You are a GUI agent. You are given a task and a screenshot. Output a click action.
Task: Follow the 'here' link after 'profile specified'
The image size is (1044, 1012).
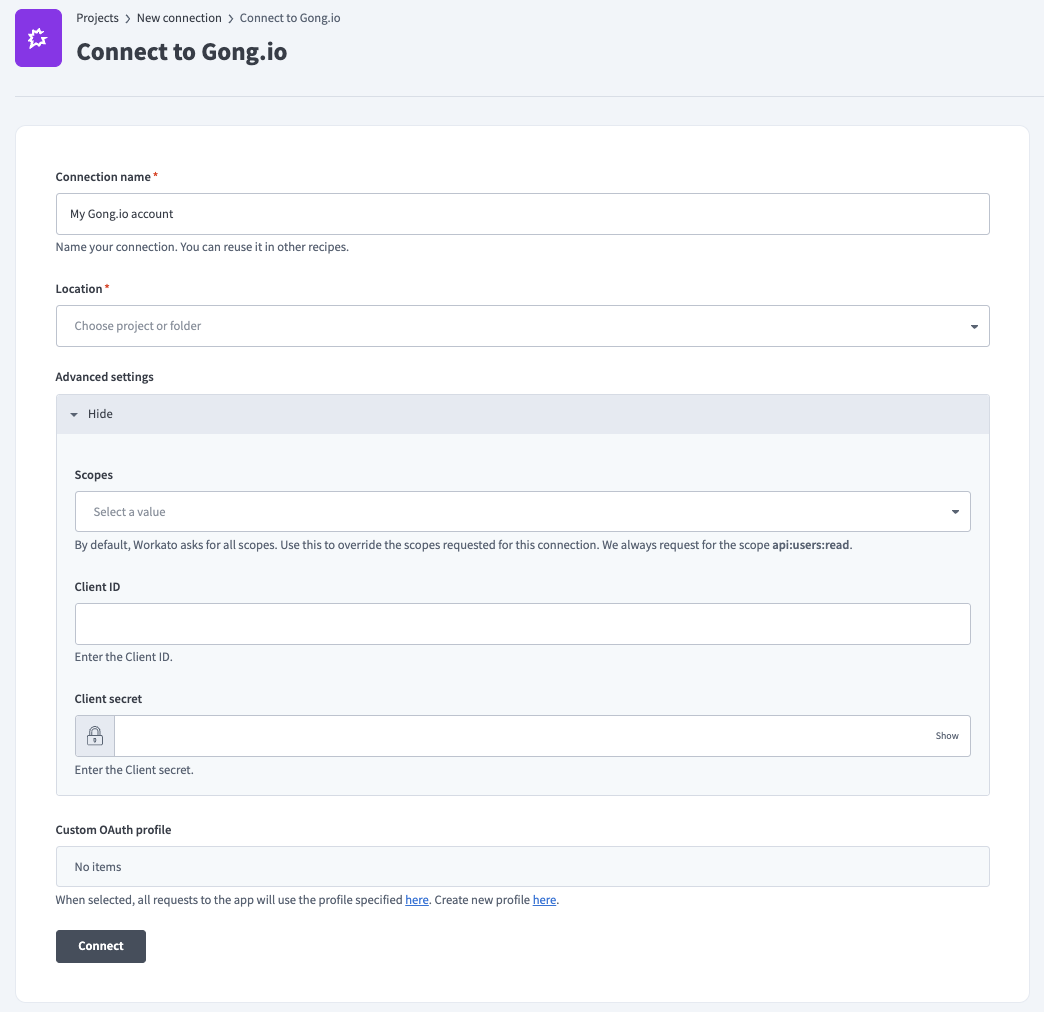(417, 900)
